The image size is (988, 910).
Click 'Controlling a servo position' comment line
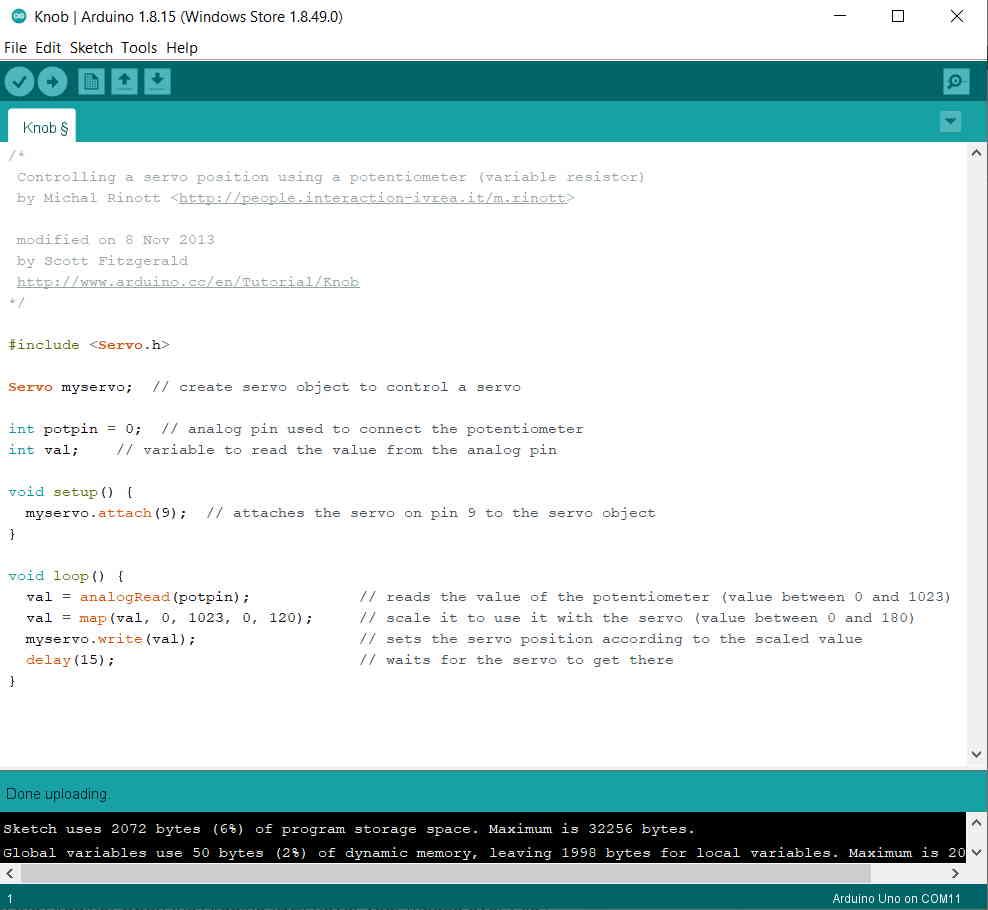tap(331, 177)
